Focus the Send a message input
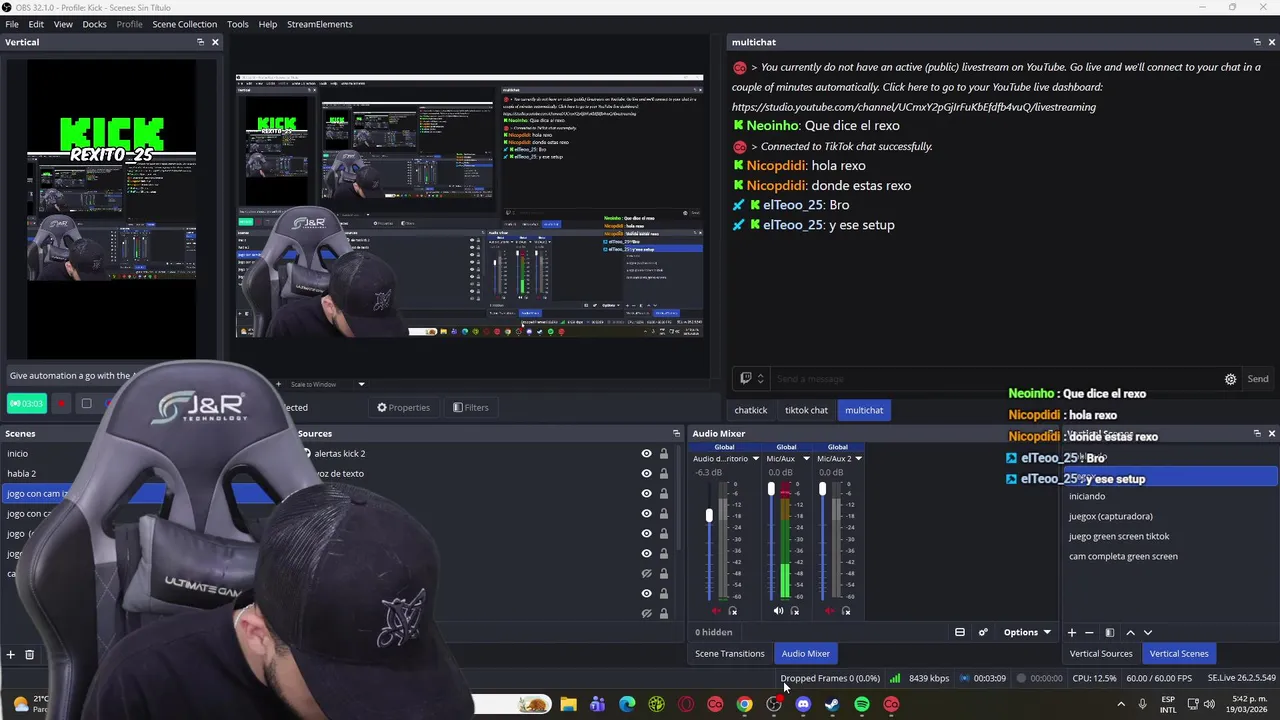Viewport: 1280px width, 720px height. [x=997, y=379]
